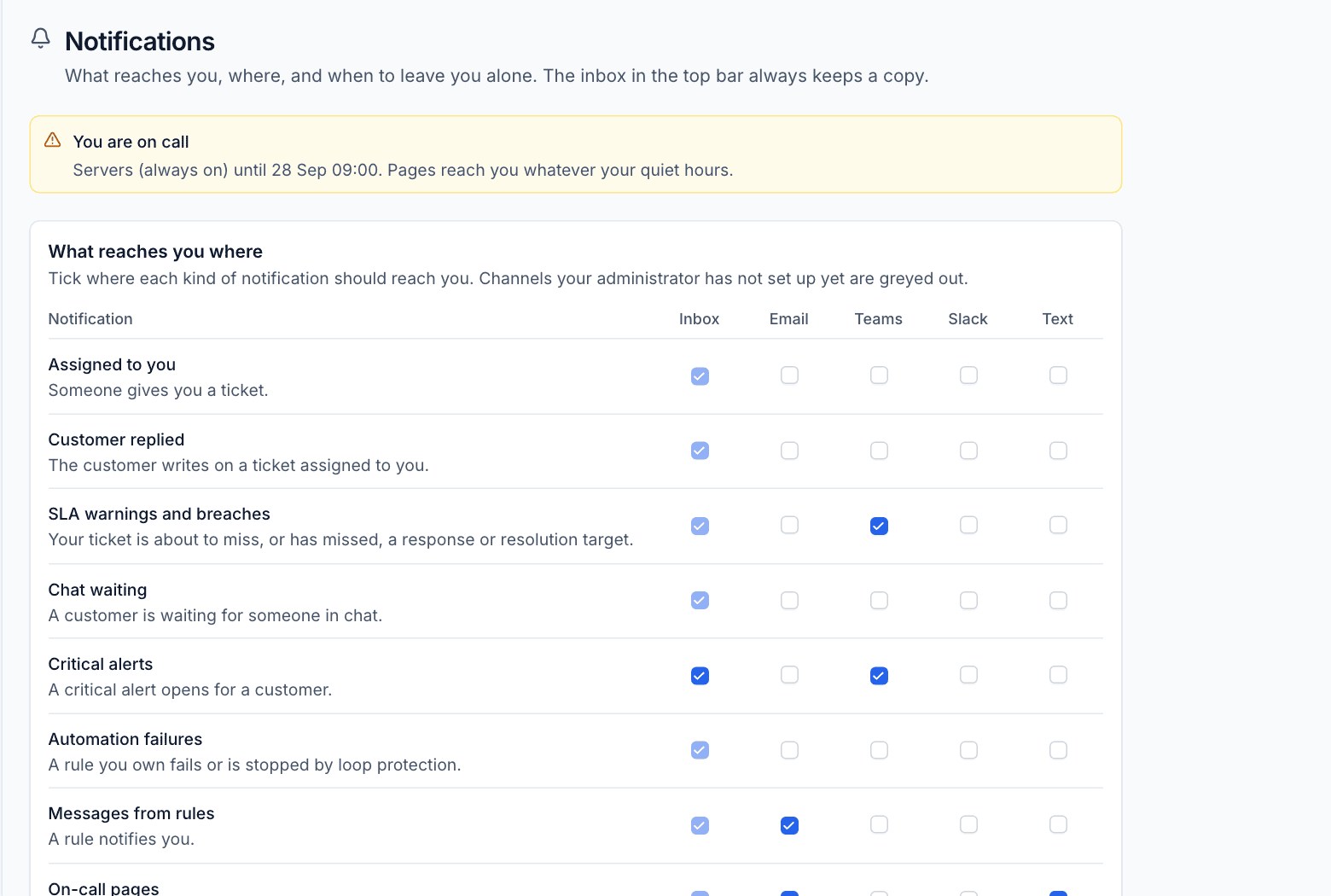Tick Text checkbox for Customer replied
Image resolution: width=1331 pixels, height=896 pixels.
coord(1058,451)
